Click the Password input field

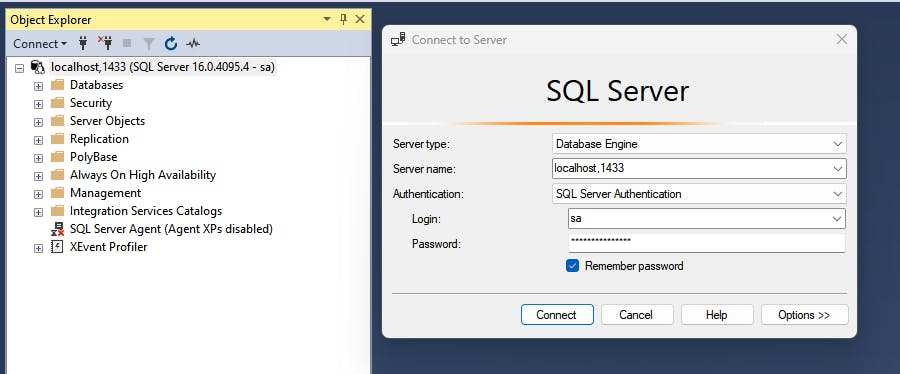pyautogui.click(x=707, y=243)
